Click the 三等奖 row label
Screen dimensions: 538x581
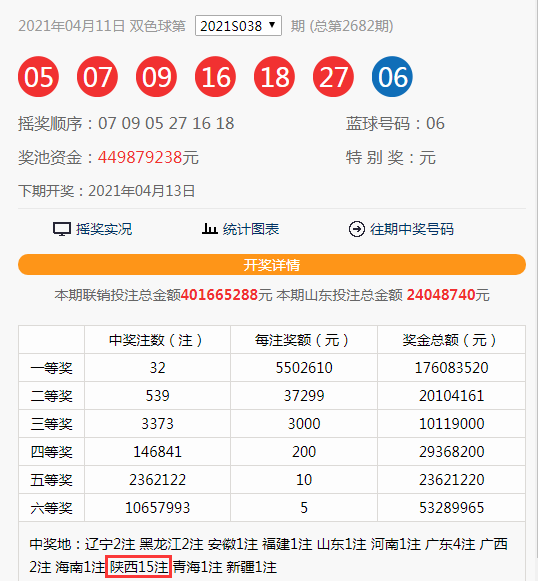(52, 424)
